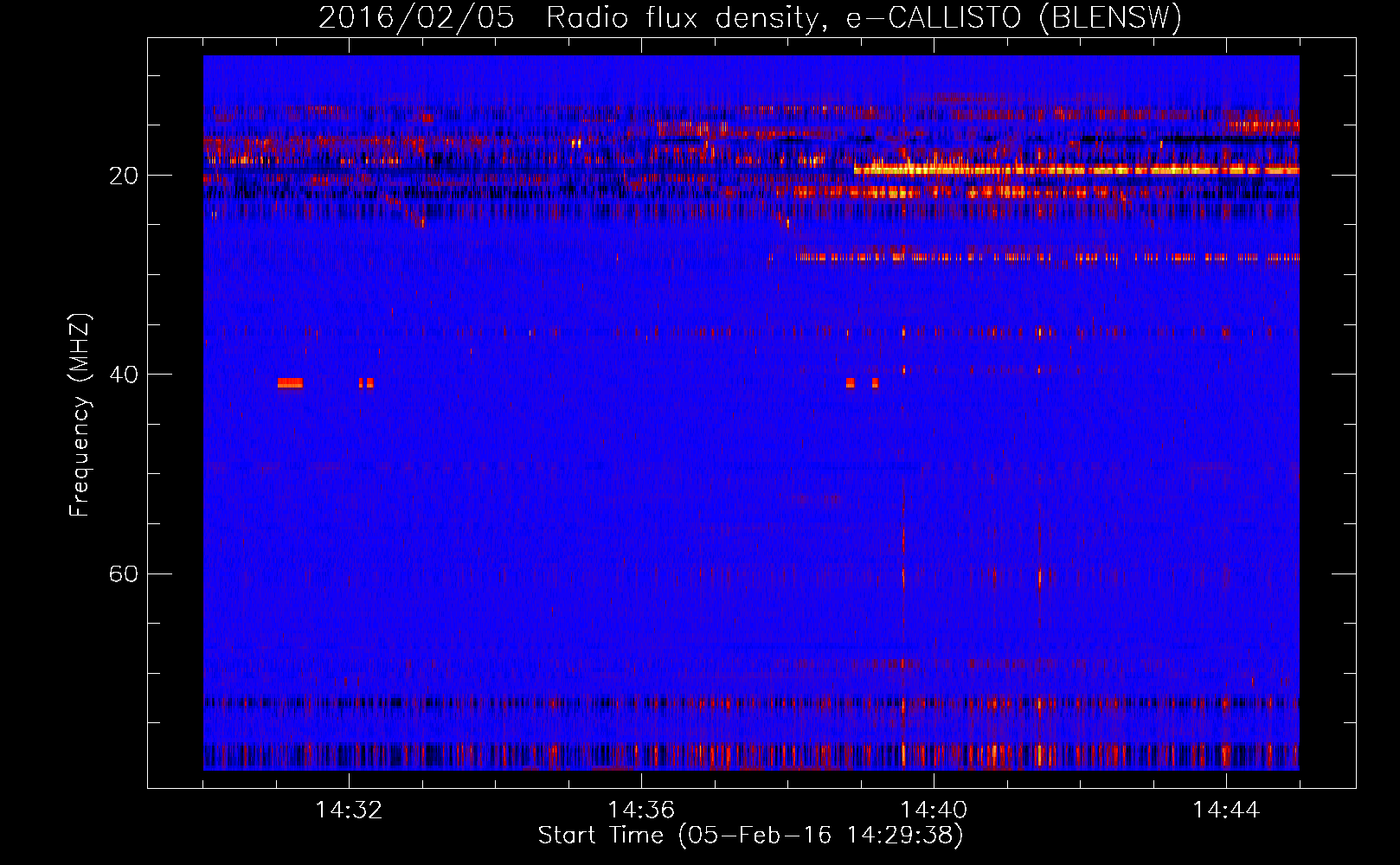The width and height of the screenshot is (1400, 865).
Task: Click the "Start Time (05-Feb-16 14:29:38)" label
Action: (x=750, y=836)
